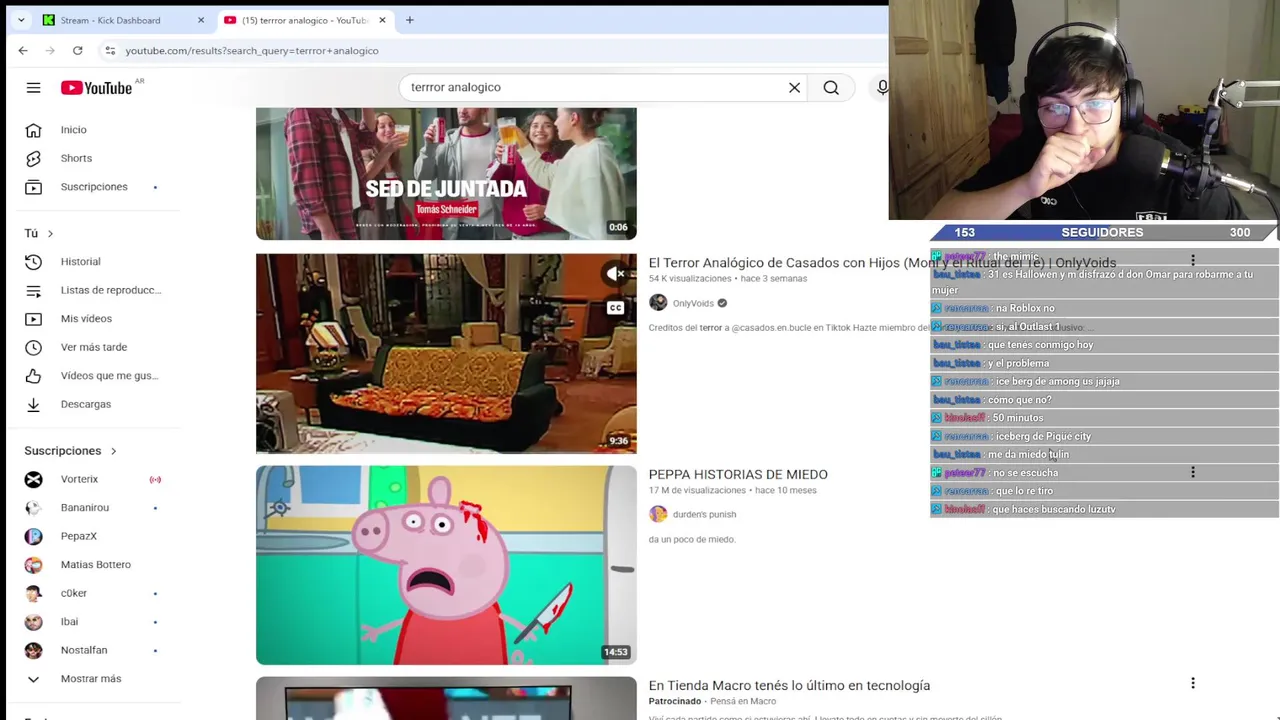Open Casados con Hijos video thumbnail

pyautogui.click(x=446, y=353)
